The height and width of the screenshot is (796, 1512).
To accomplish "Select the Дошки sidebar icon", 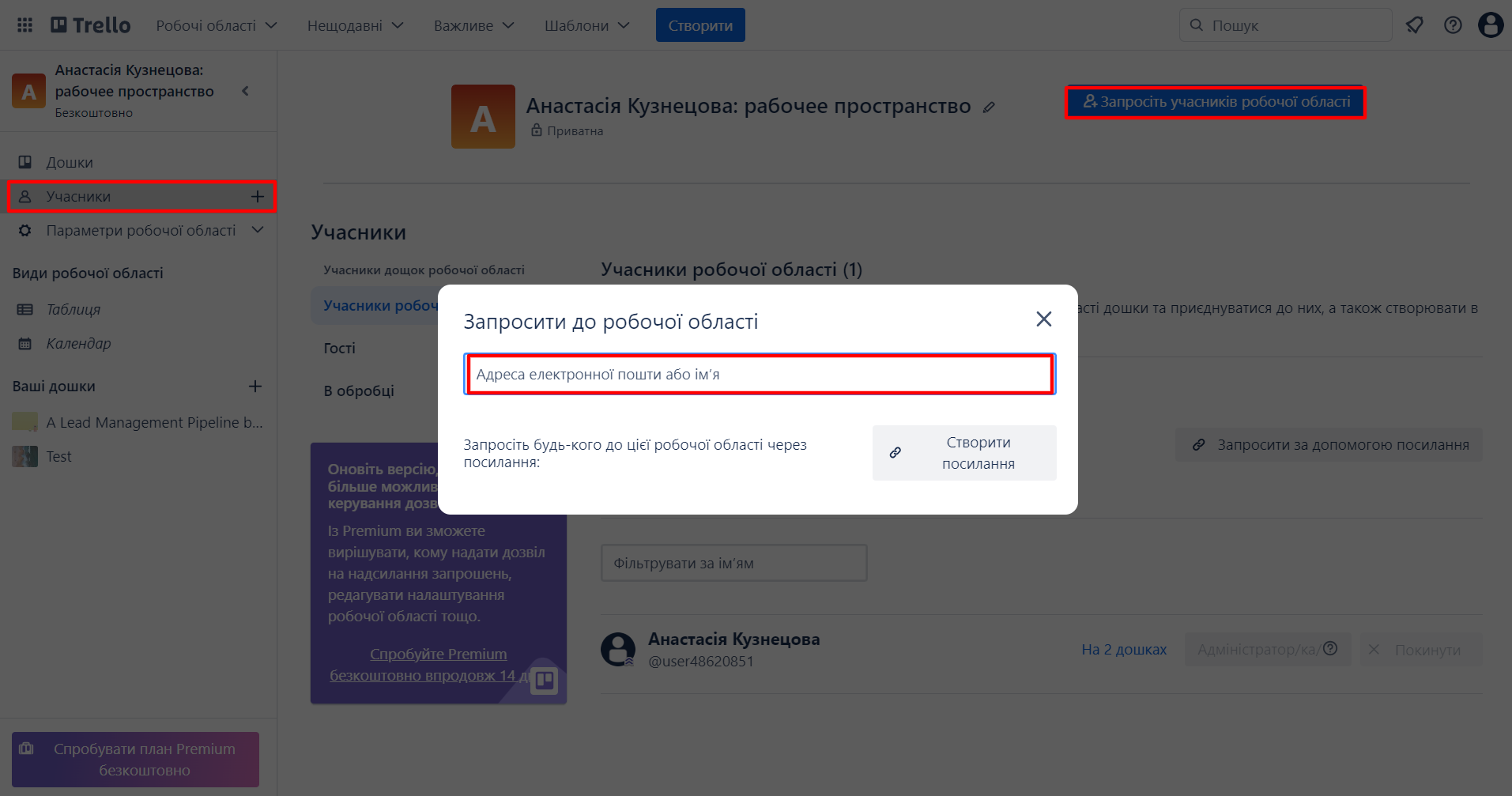I will coord(26,161).
